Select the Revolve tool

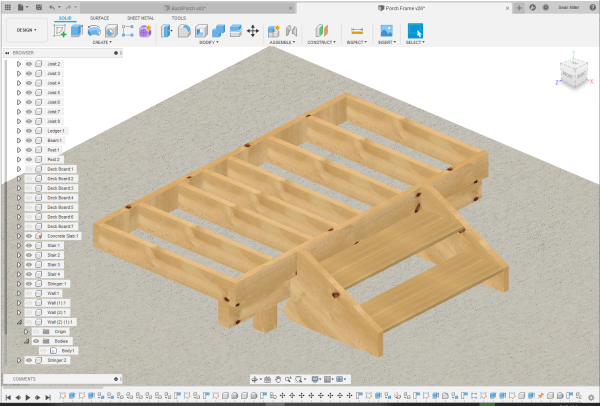(x=94, y=31)
